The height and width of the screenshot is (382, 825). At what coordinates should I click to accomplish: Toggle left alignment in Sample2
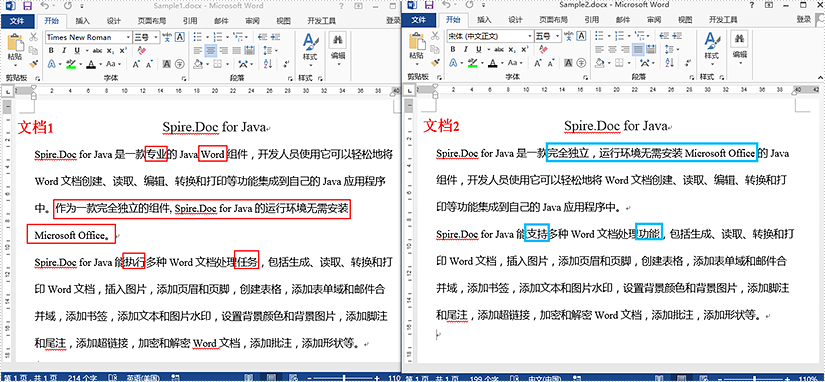(x=600, y=49)
